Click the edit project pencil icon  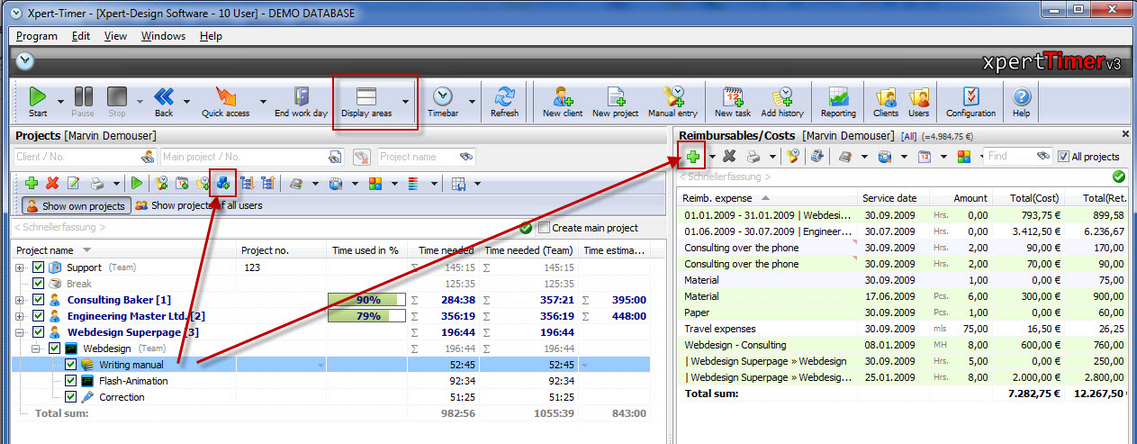point(73,184)
